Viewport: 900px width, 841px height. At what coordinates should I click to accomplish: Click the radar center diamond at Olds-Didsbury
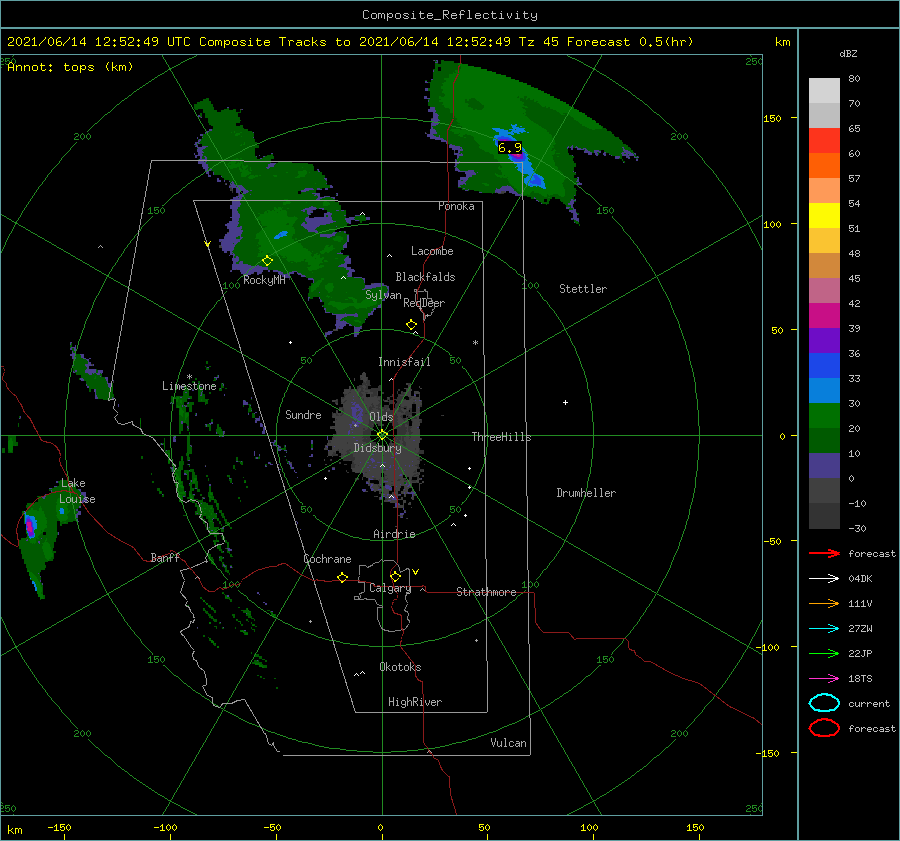382,435
